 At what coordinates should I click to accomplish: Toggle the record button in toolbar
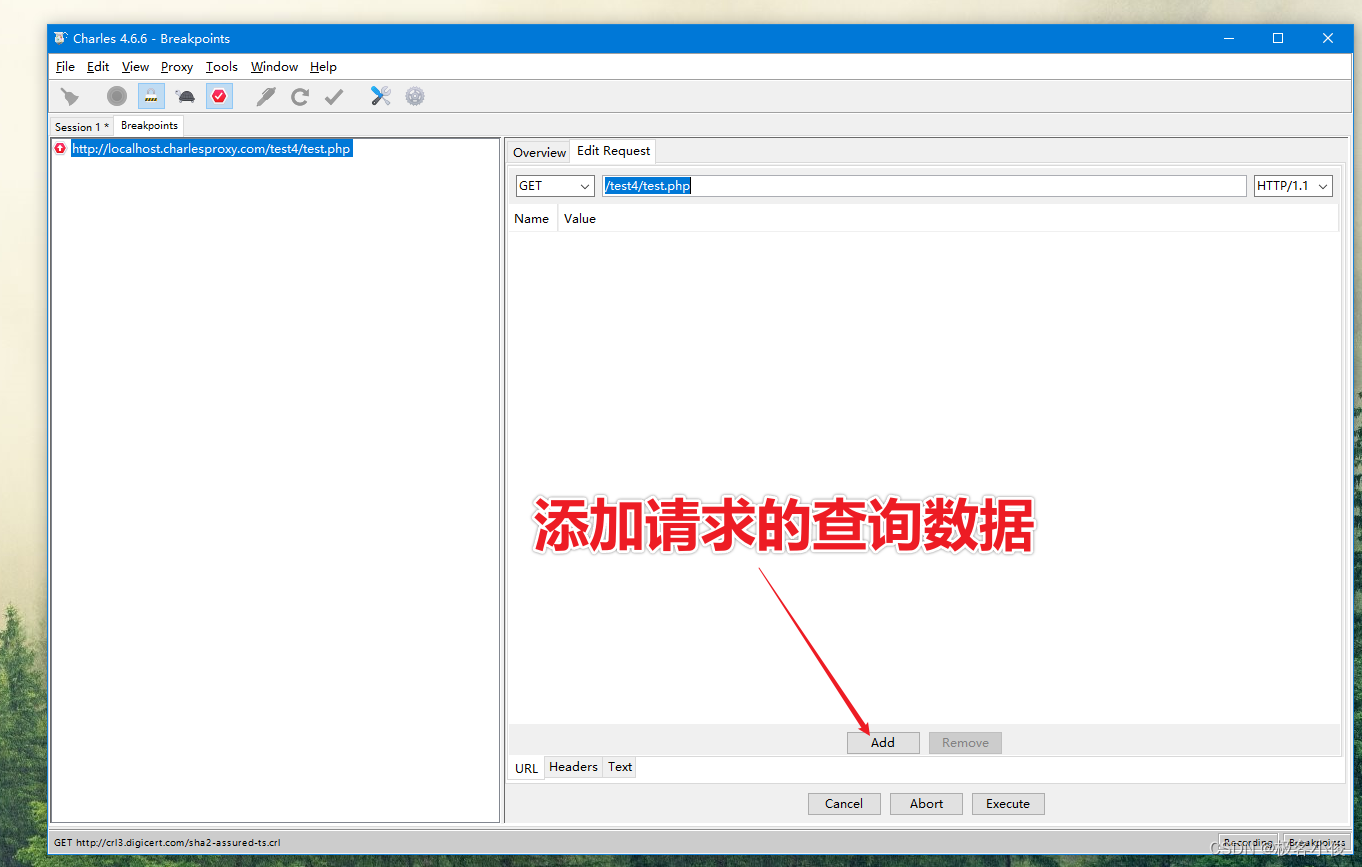(x=117, y=96)
